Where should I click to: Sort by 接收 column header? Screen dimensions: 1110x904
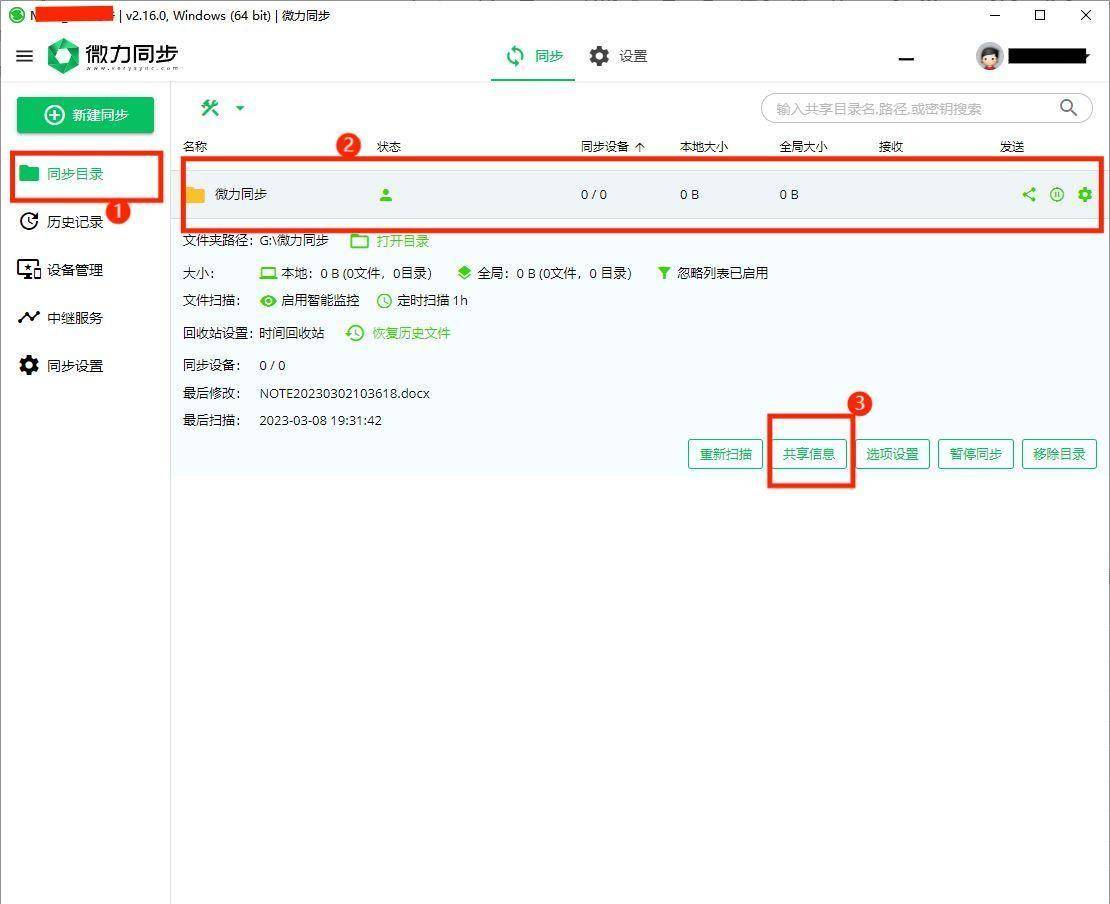coord(891,147)
